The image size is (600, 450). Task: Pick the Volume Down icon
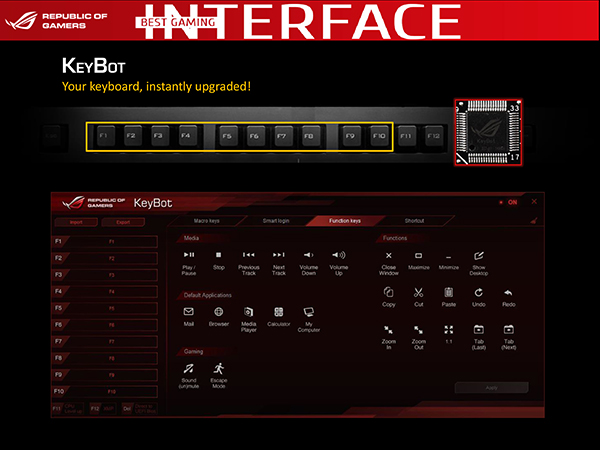click(308, 255)
